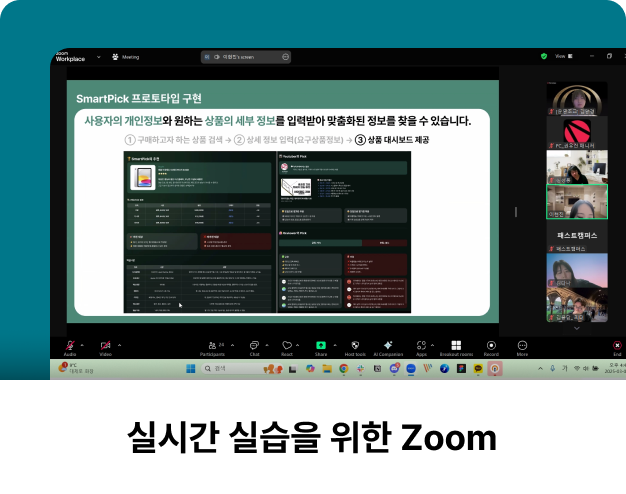626x494 pixels.
Task: Open the taskbar clock and date
Action: click(x=615, y=368)
